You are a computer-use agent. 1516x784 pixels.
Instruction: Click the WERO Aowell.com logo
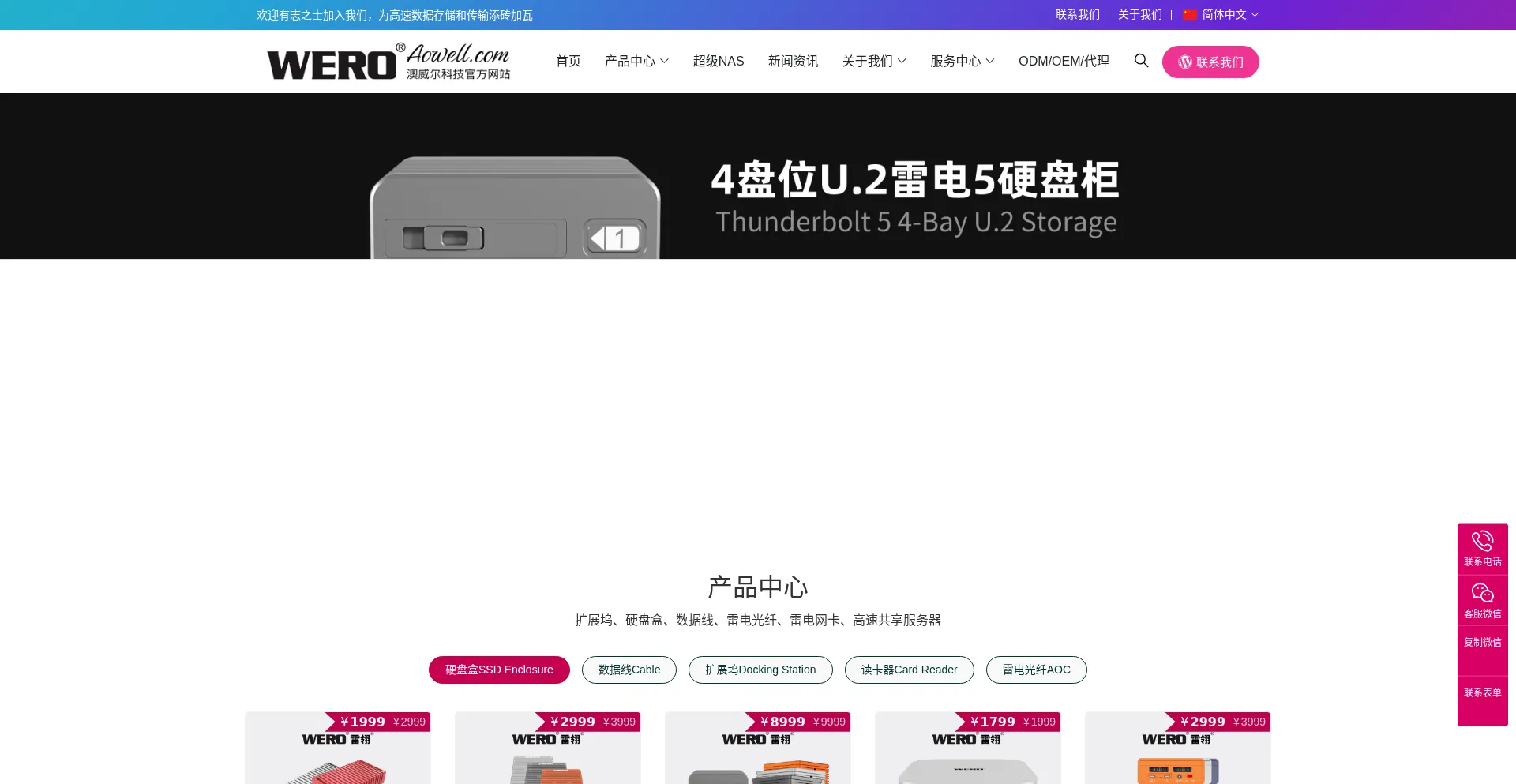point(388,62)
